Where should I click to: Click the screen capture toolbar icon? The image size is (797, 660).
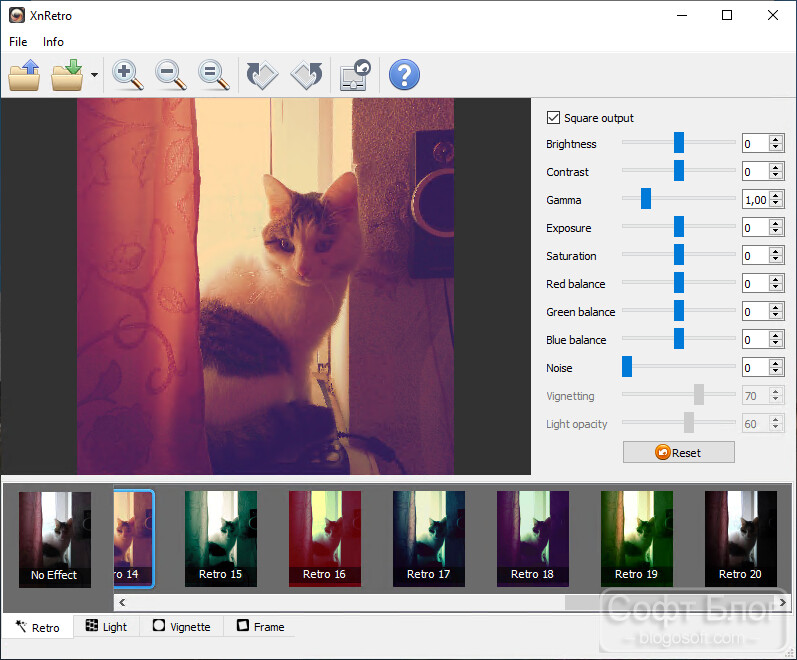point(355,75)
